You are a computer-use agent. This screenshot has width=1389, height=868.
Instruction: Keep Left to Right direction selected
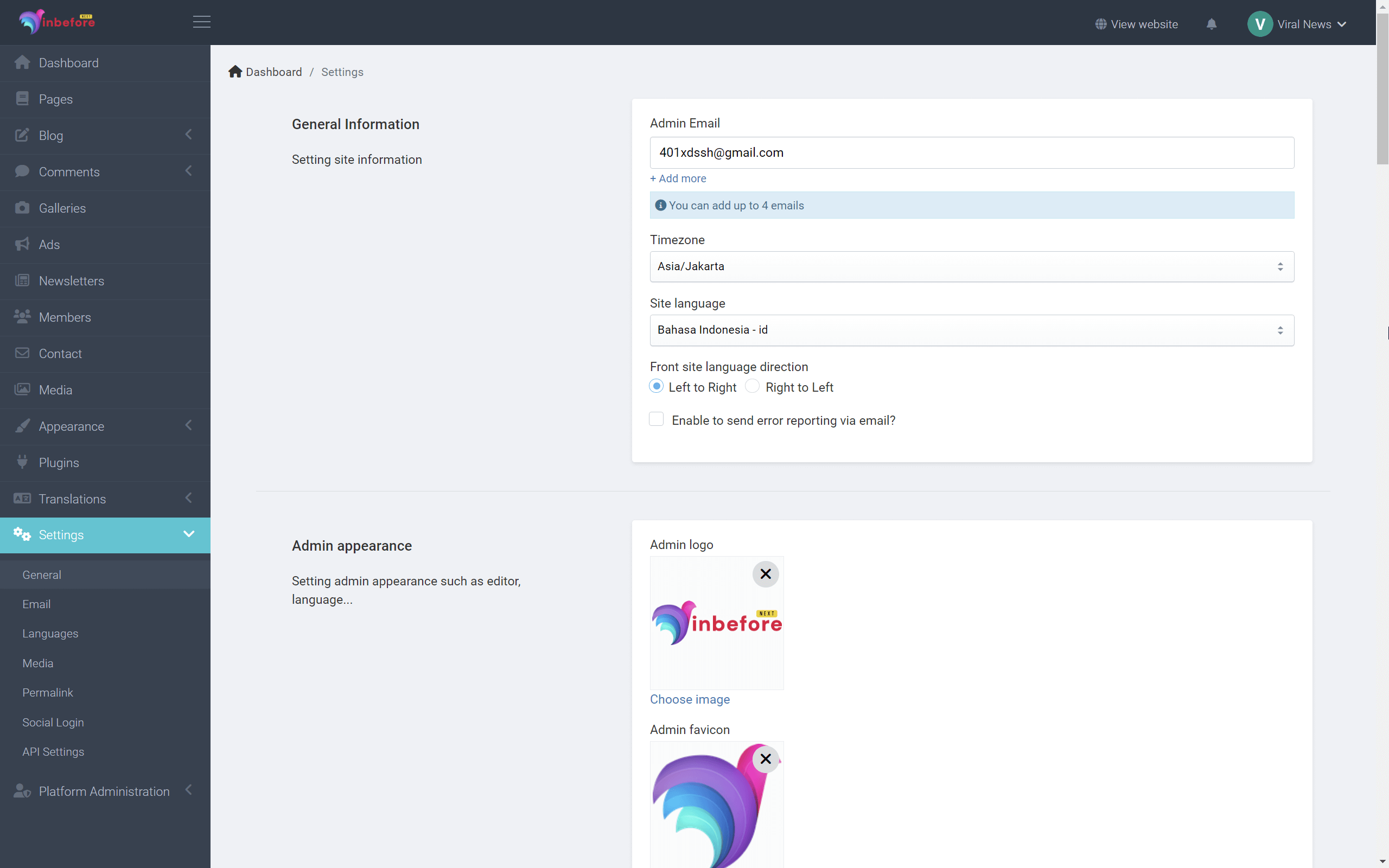pos(656,386)
